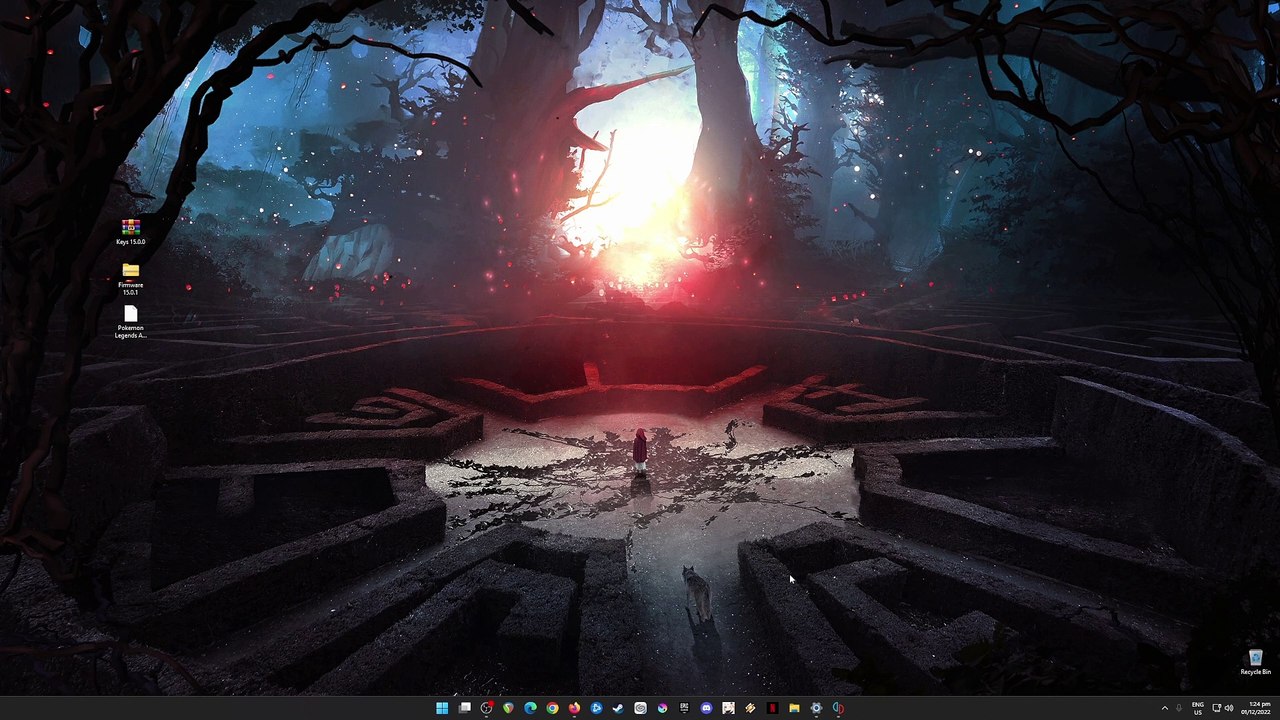Launch Firefox from the taskbar
This screenshot has height=720, width=1280.
[574, 708]
